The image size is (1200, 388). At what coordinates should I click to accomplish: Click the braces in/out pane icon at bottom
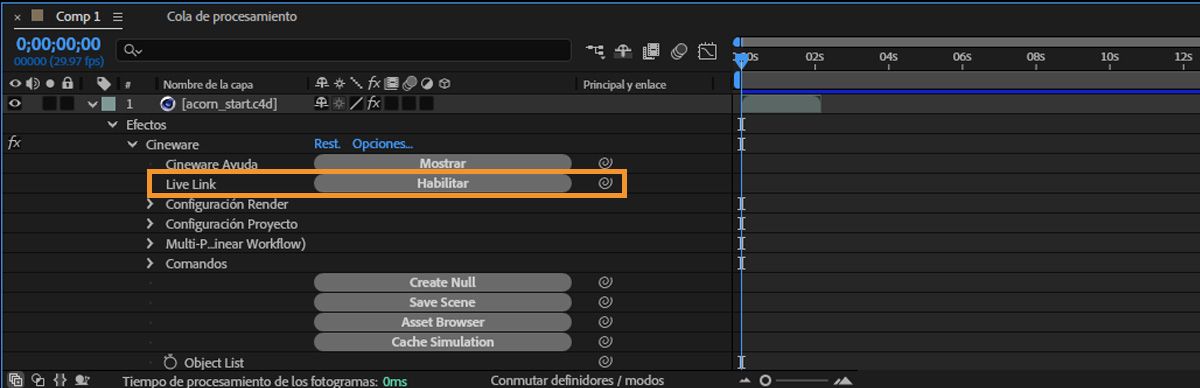pos(60,380)
